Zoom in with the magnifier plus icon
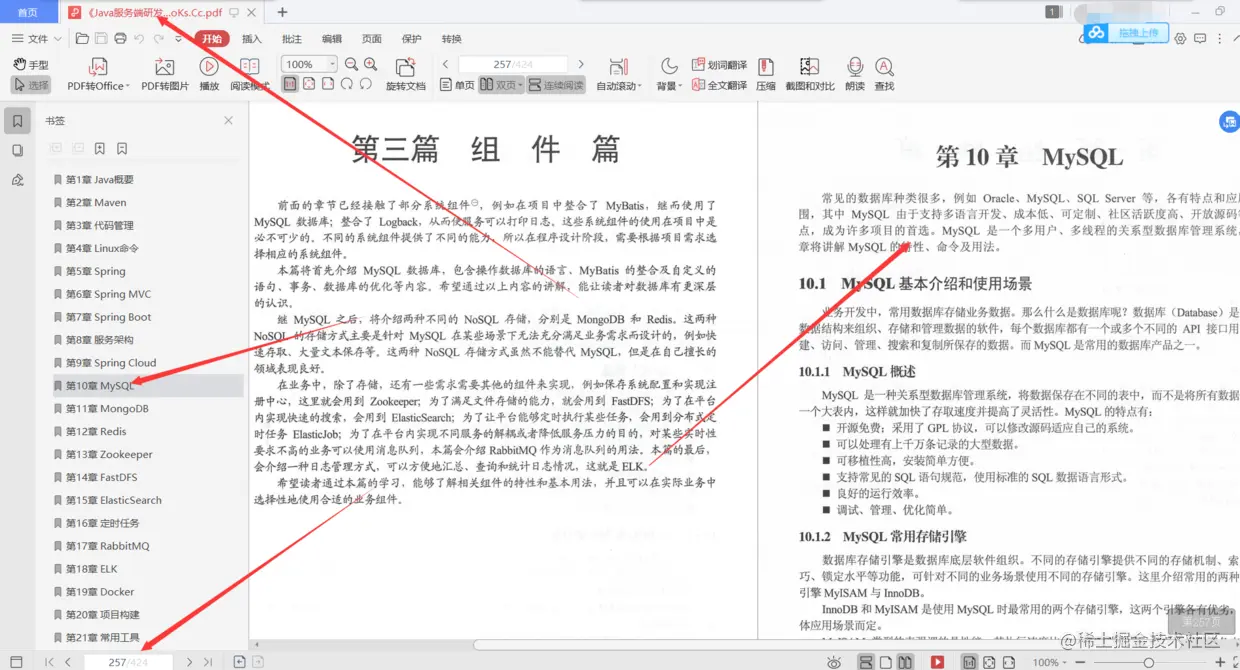Viewport: 1240px width, 670px height. [x=370, y=64]
